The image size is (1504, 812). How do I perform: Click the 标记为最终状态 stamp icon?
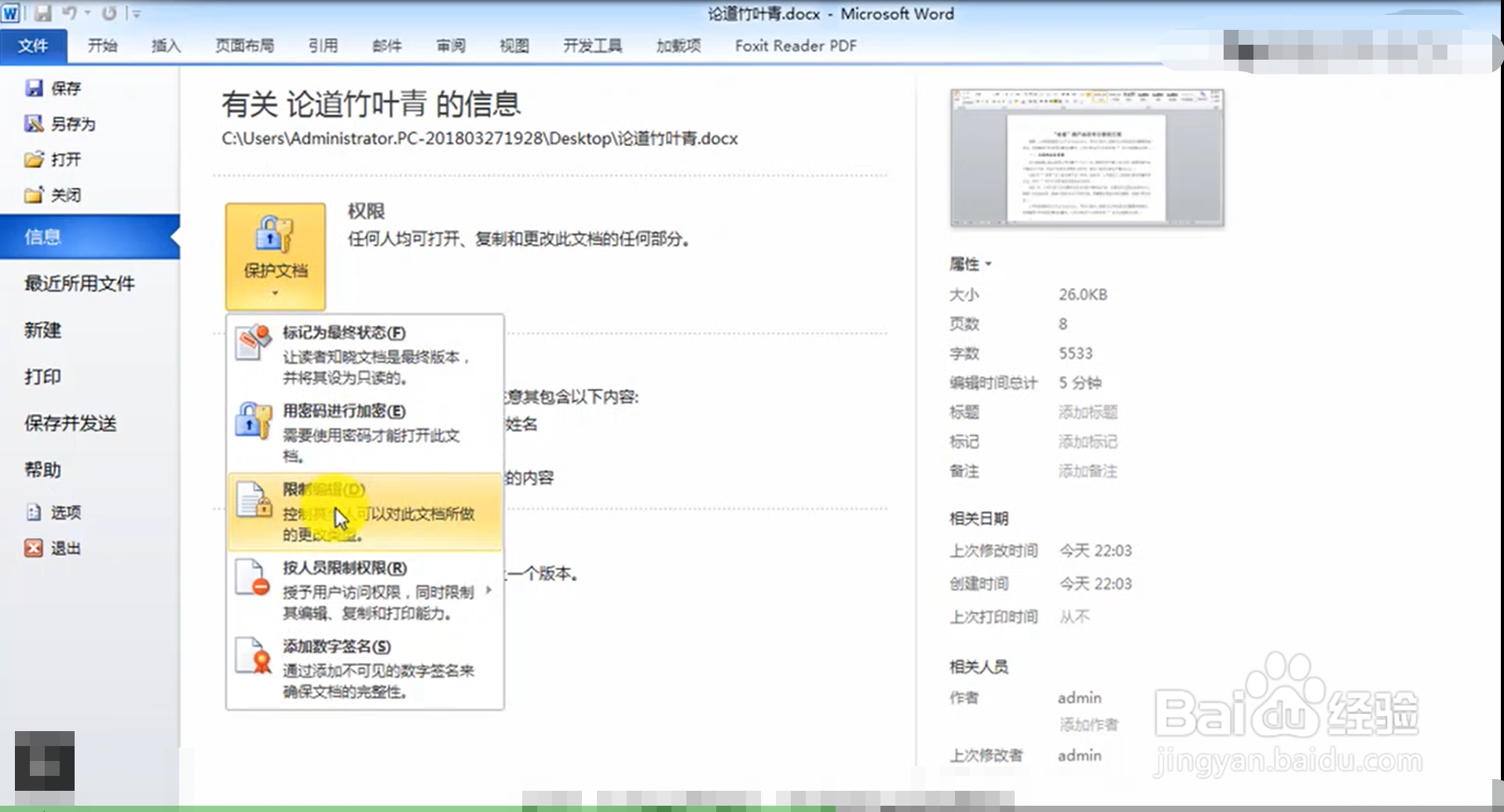pyautogui.click(x=253, y=342)
